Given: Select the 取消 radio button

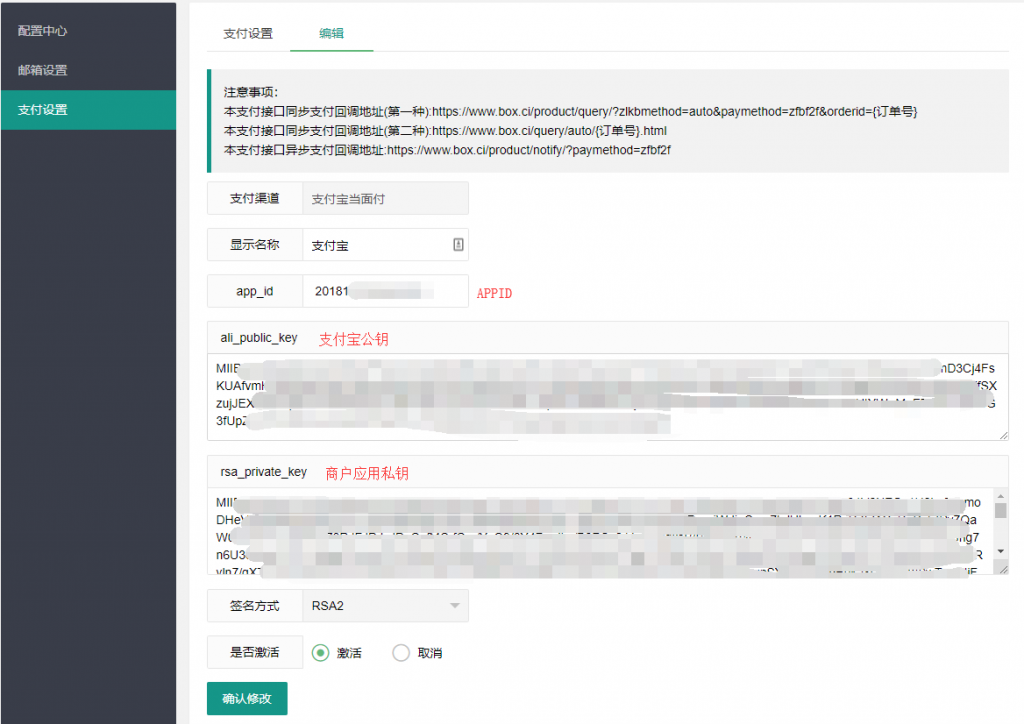Looking at the screenshot, I should tap(401, 653).
